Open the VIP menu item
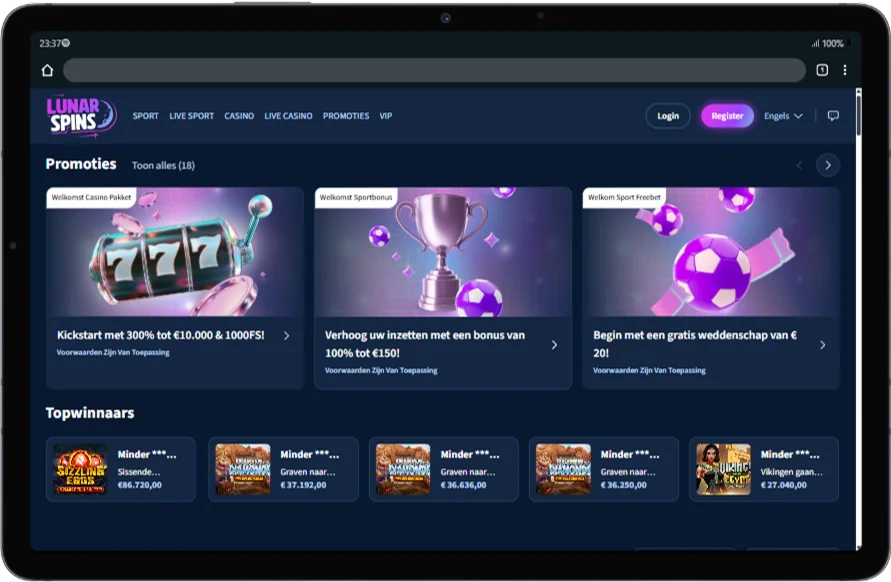The height and width of the screenshot is (582, 891). [386, 116]
